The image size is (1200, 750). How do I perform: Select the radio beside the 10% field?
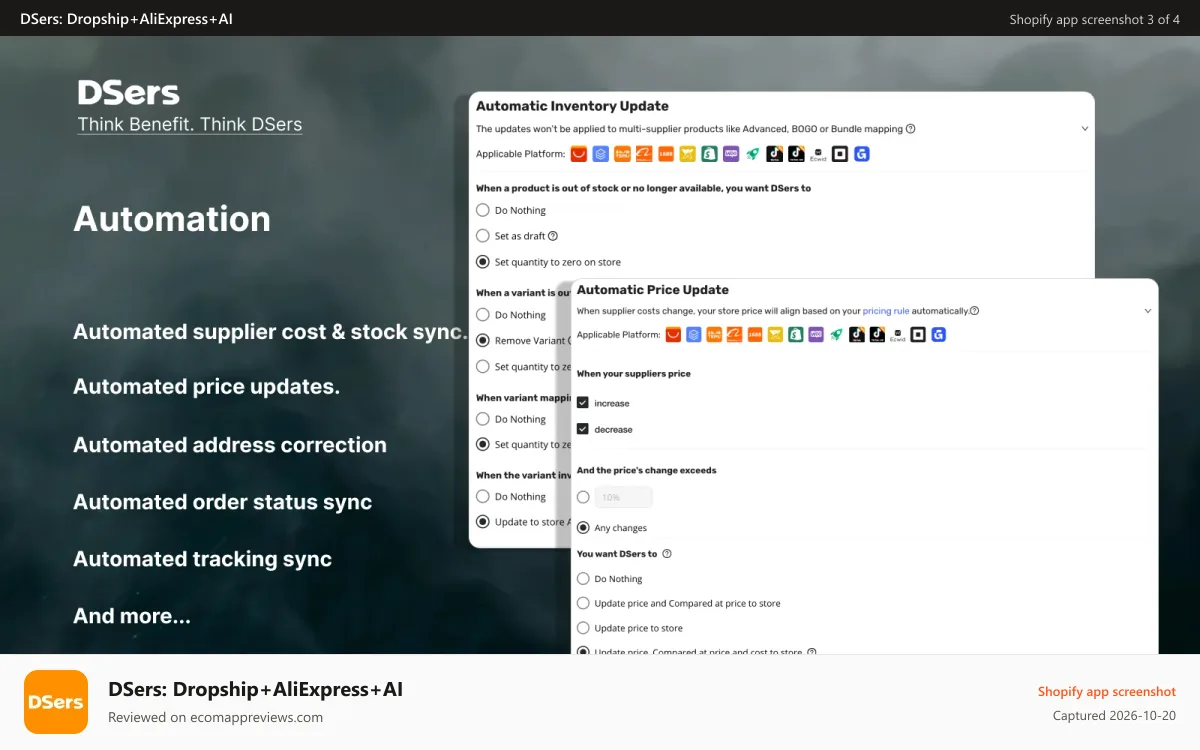pos(583,497)
